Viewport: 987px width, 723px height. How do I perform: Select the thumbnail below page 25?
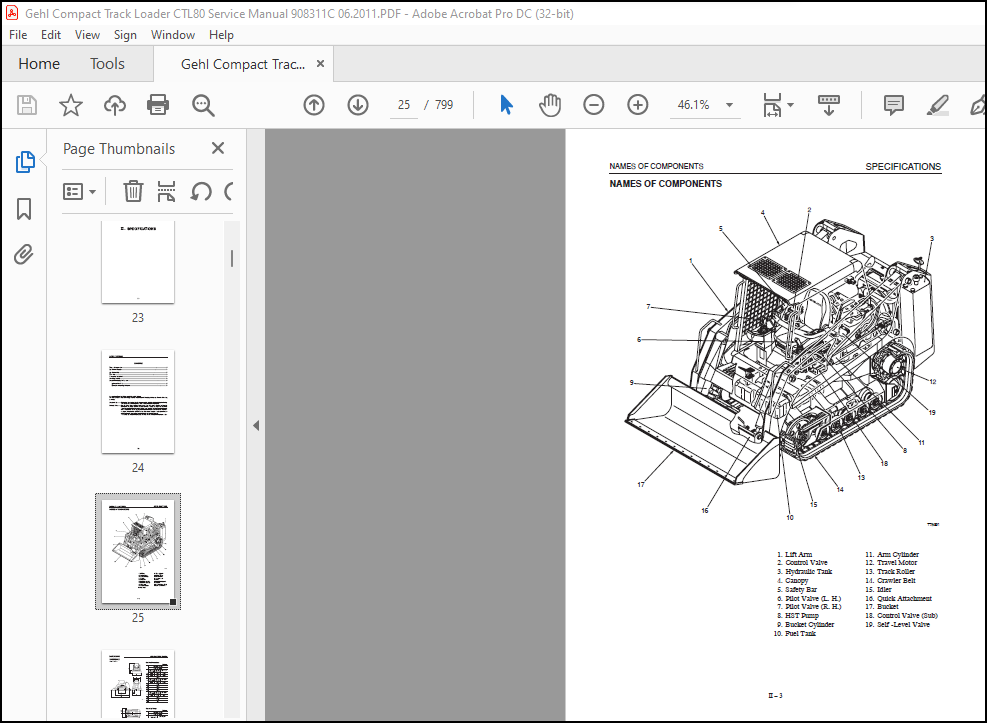click(x=138, y=684)
